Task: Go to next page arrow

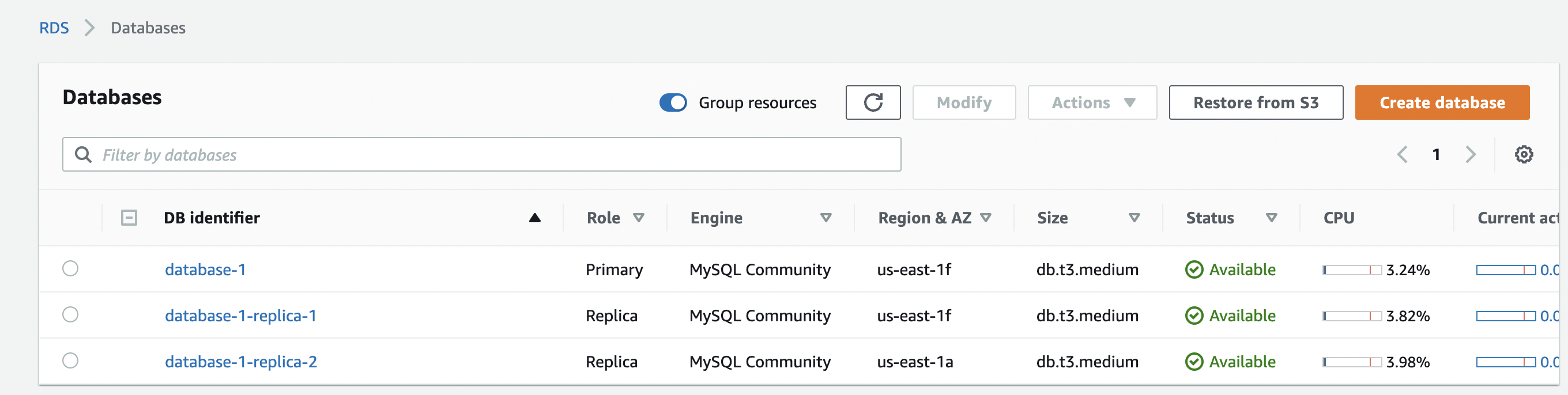Action: pyautogui.click(x=1470, y=154)
